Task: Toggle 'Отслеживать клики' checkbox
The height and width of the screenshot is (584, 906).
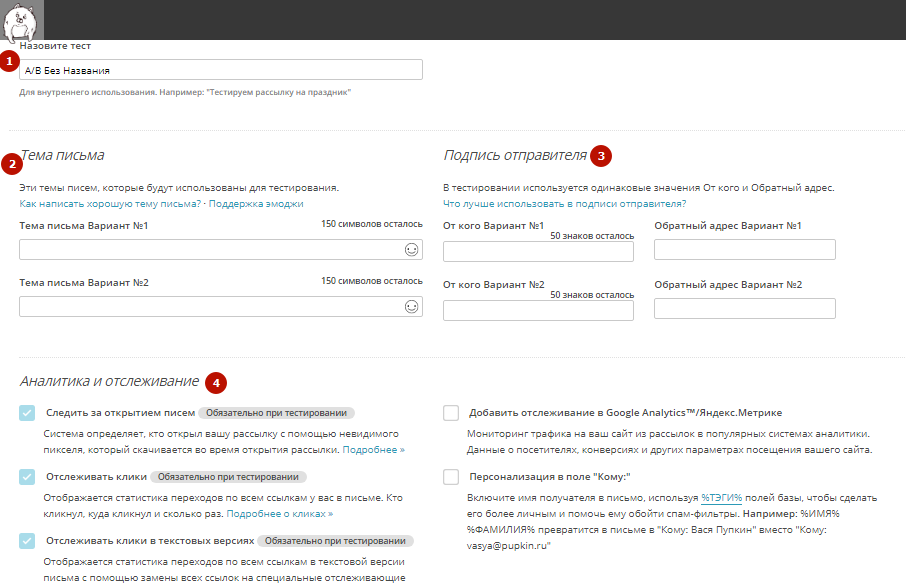Action: coord(27,477)
